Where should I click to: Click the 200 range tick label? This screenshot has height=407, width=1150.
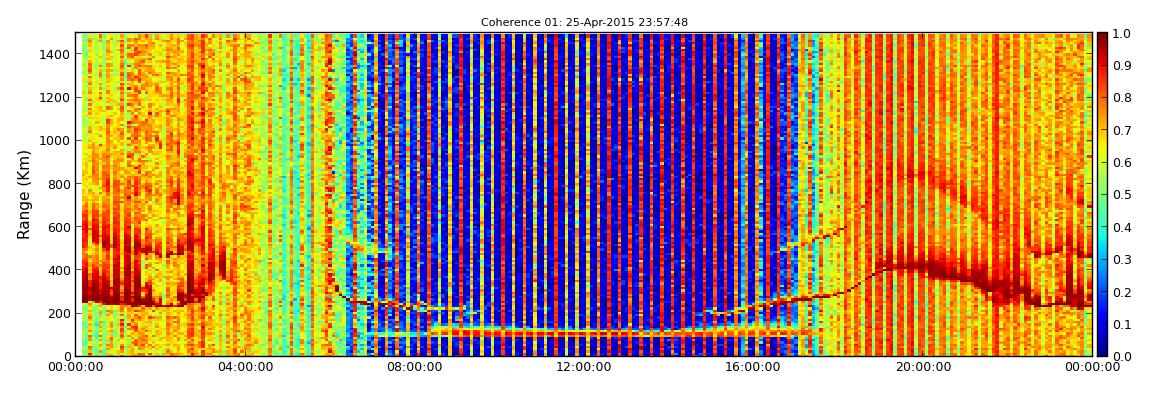pyautogui.click(x=59, y=314)
